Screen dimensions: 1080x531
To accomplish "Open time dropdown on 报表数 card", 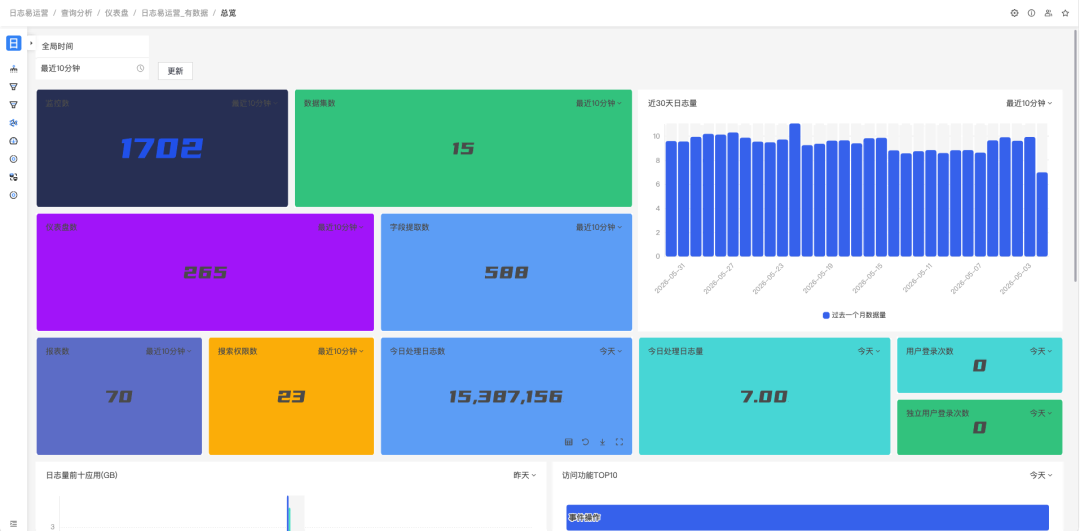I will click(169, 351).
